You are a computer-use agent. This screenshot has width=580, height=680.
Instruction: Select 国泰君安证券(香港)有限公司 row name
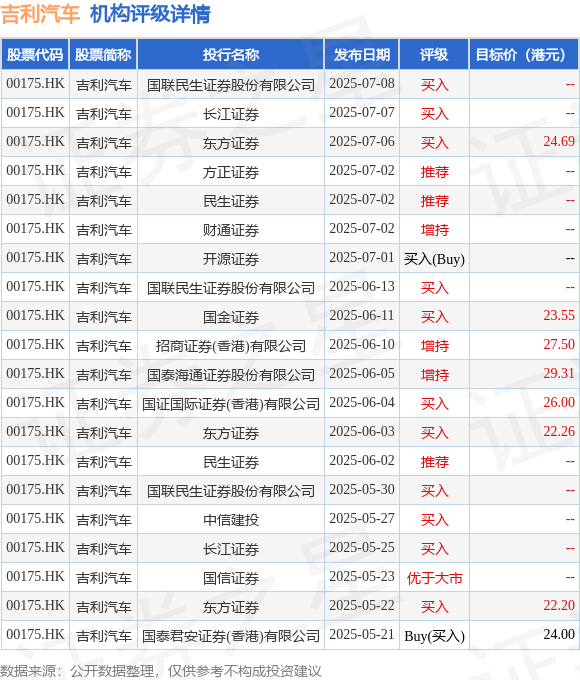pos(231,636)
